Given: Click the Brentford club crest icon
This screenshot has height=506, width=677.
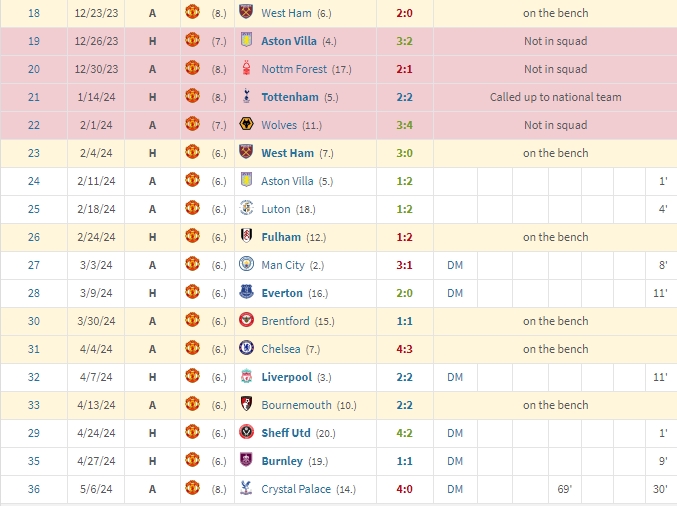Looking at the screenshot, I should pos(246,320).
